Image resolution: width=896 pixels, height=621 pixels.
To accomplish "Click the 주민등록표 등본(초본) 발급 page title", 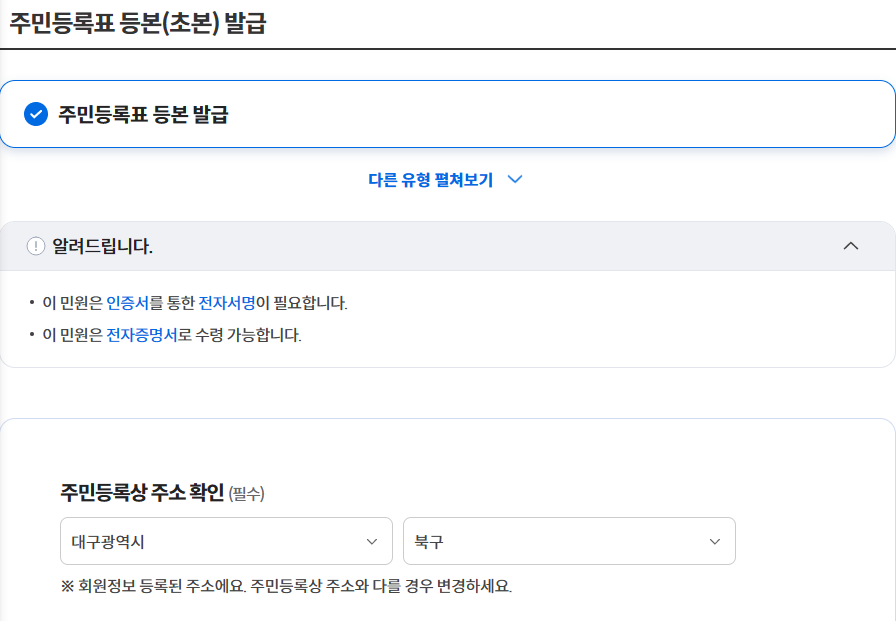I will [138, 23].
